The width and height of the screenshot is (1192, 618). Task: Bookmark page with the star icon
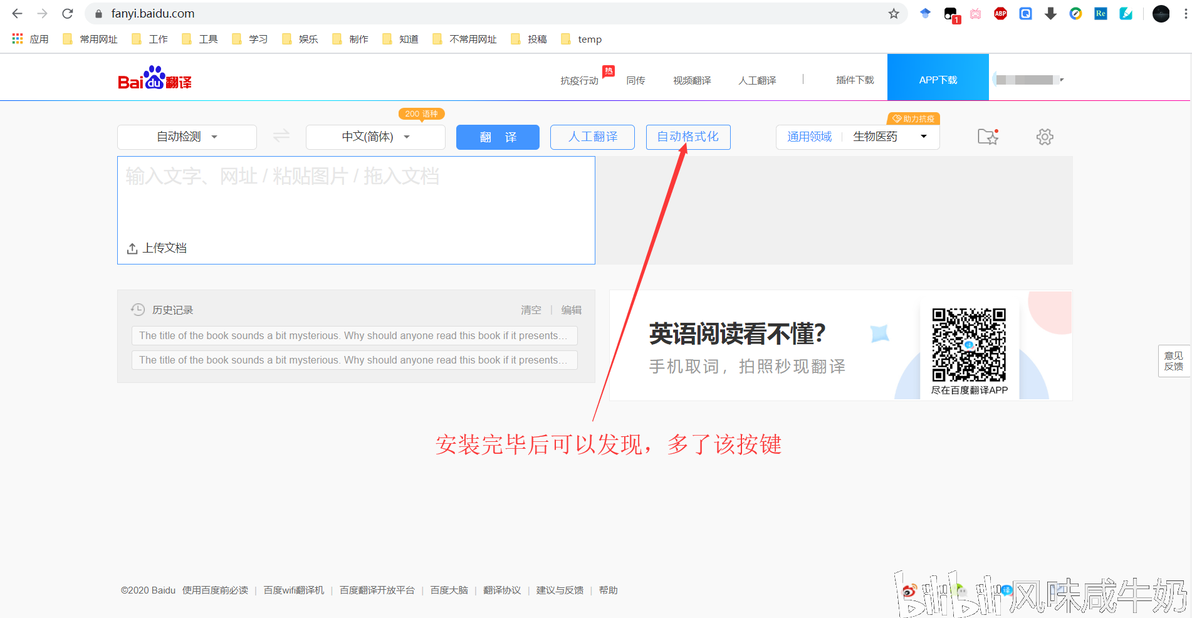point(893,14)
